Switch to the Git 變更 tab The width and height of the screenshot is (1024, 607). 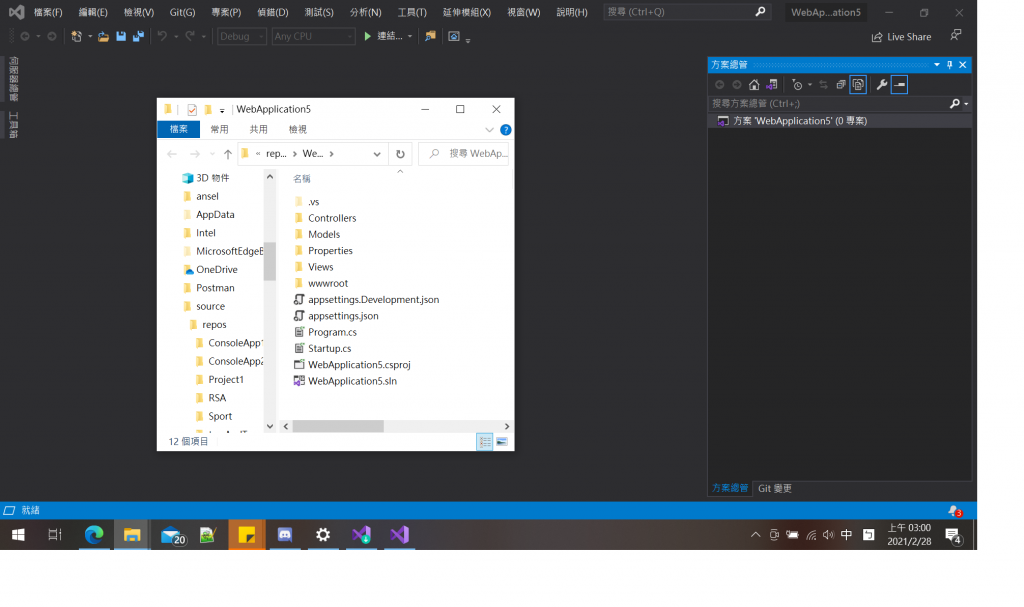point(775,489)
